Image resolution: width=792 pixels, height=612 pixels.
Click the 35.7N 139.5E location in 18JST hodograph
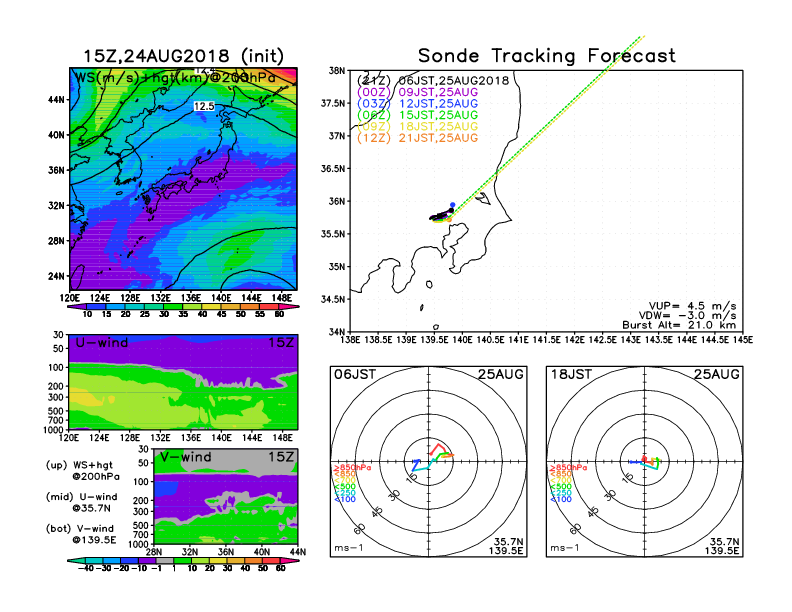click(x=722, y=546)
